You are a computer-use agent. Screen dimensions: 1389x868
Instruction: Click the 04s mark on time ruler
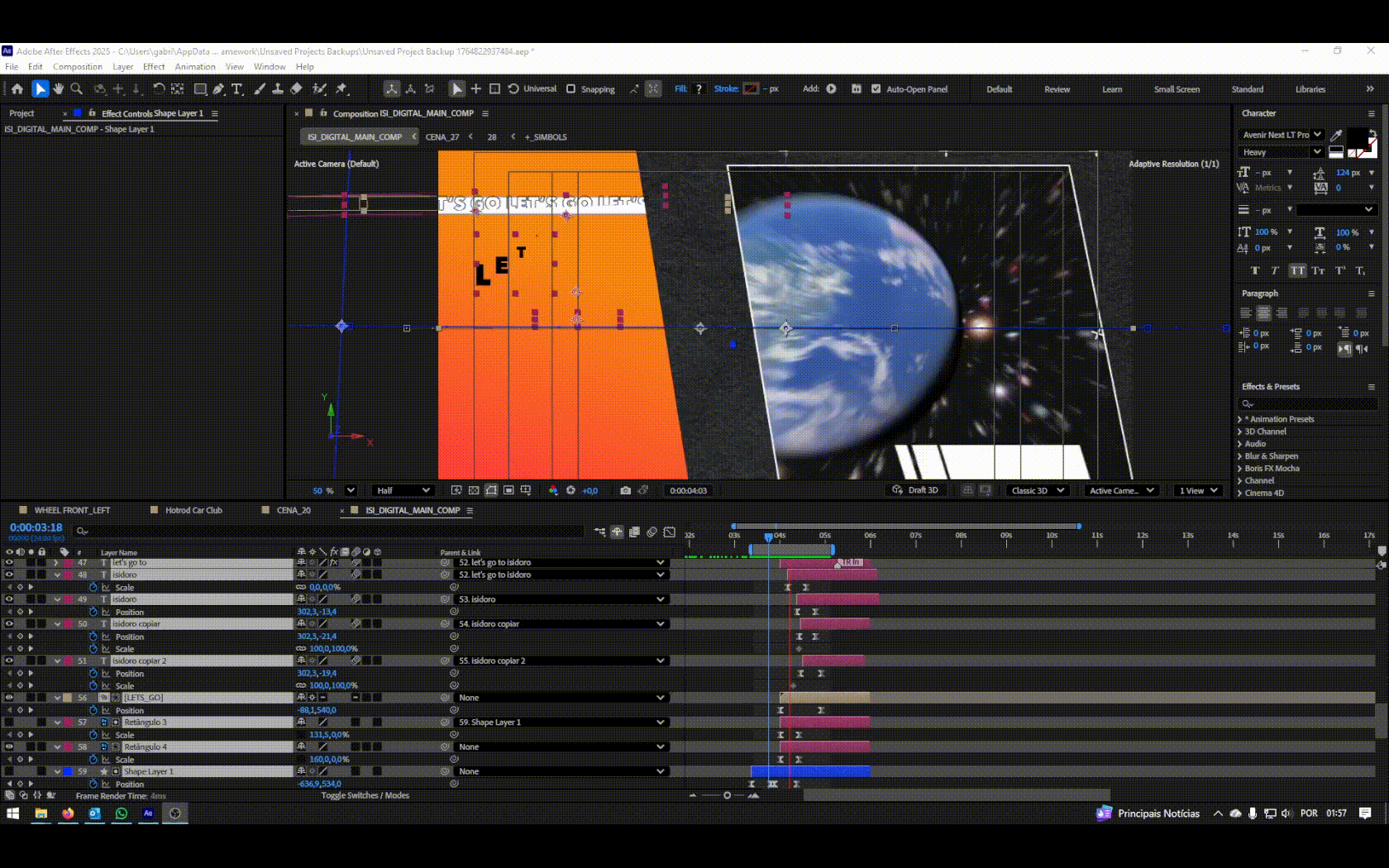780,536
